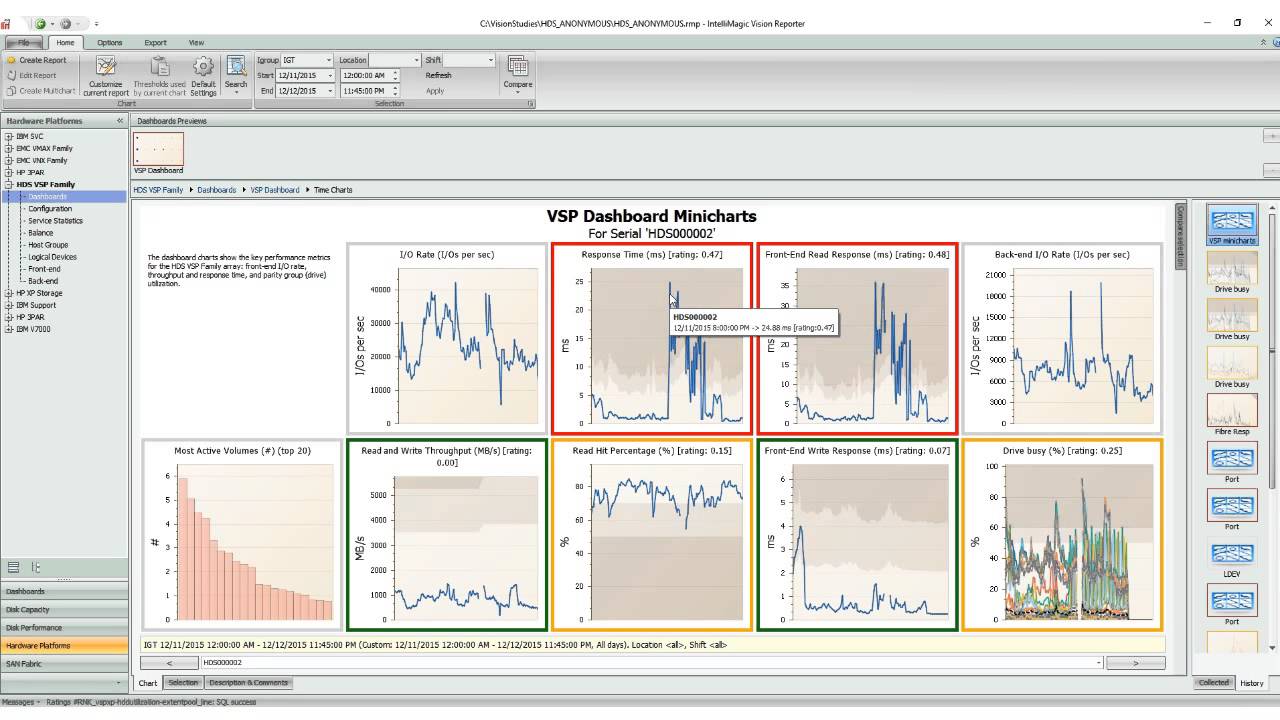Screen dimensions: 1280x720
Task: Open Default Settings gear
Action: 203,67
